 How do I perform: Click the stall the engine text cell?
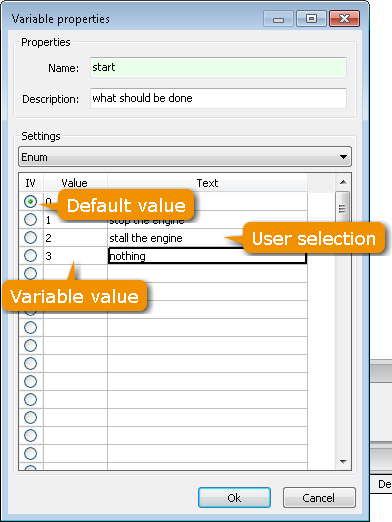click(x=207, y=238)
